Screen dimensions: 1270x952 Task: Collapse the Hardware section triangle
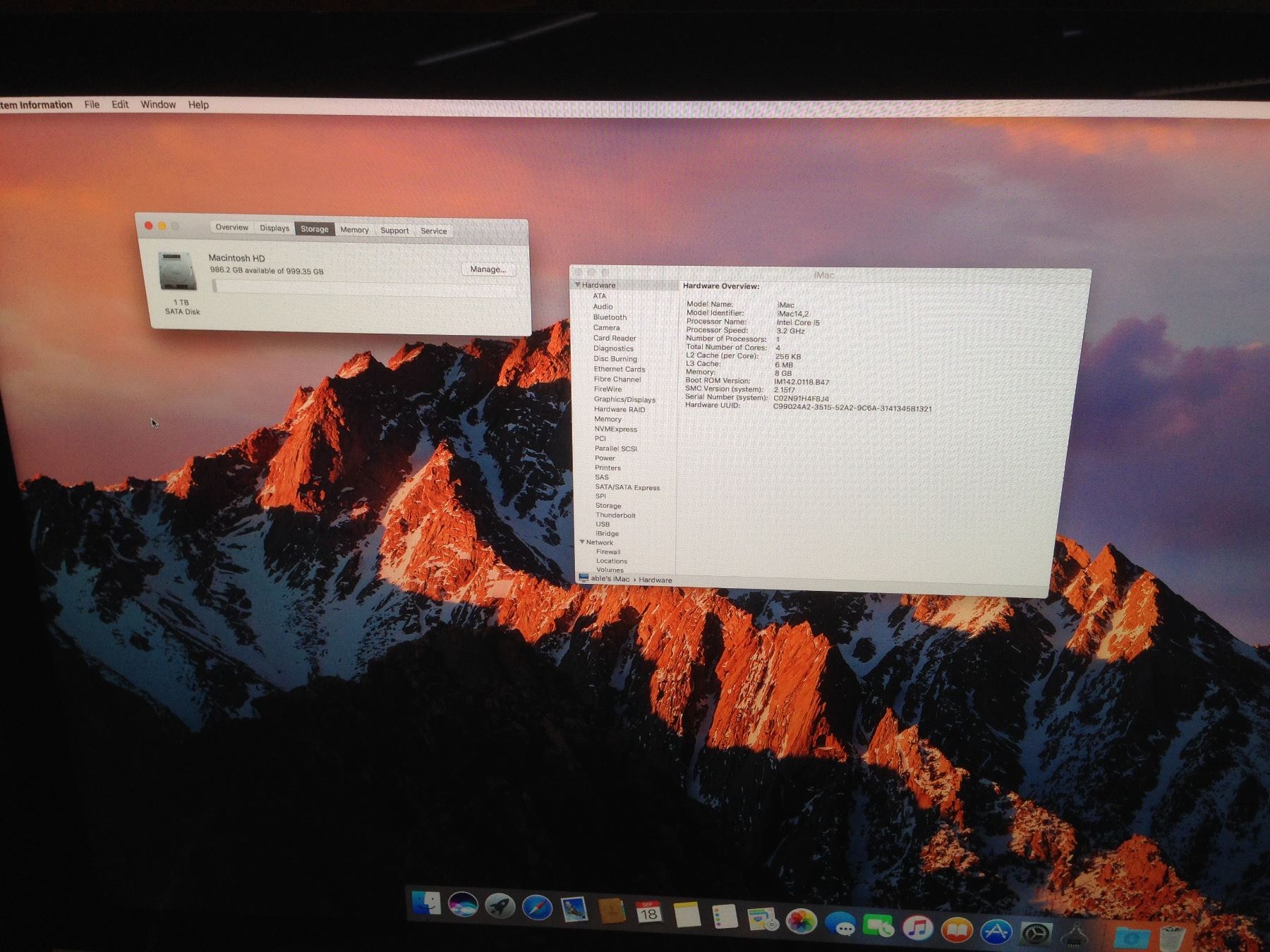coord(578,285)
